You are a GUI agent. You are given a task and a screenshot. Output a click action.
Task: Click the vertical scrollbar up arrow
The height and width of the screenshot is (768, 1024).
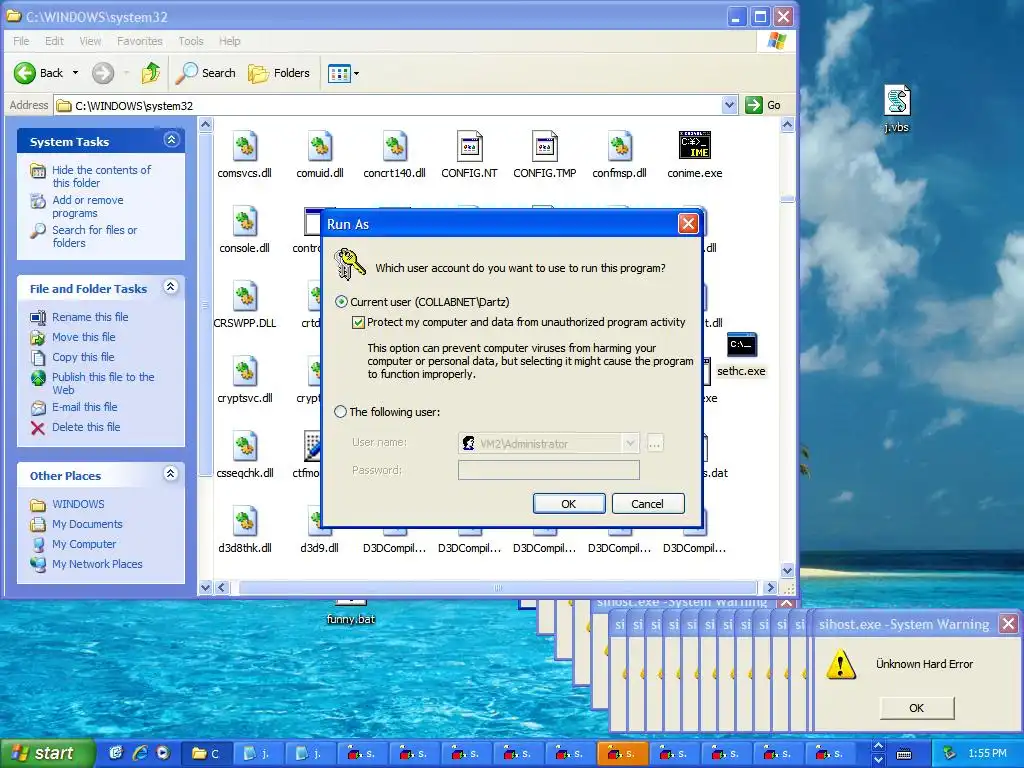[787, 124]
